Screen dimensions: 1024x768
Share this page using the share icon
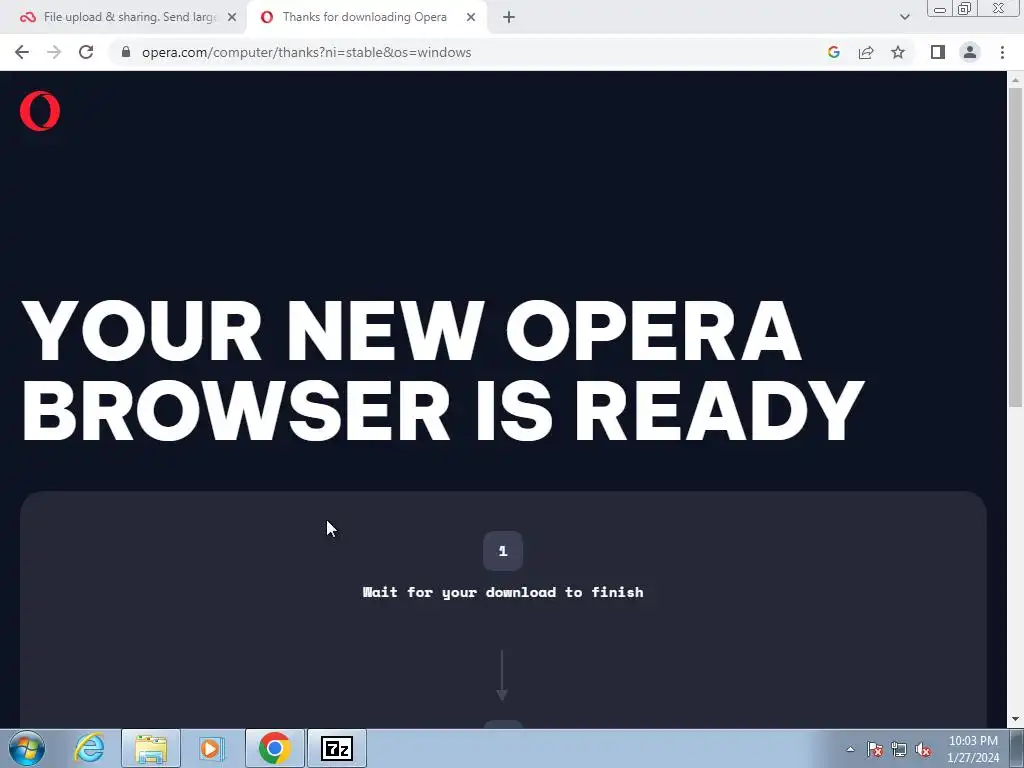click(x=866, y=52)
